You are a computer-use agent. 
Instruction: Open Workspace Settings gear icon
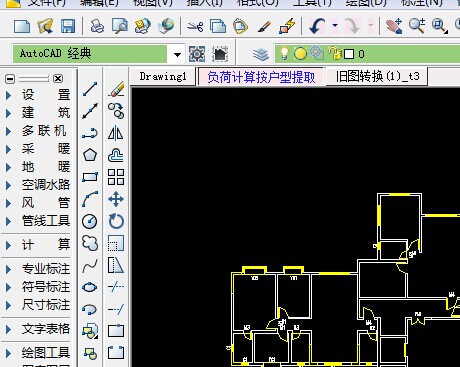point(197,54)
